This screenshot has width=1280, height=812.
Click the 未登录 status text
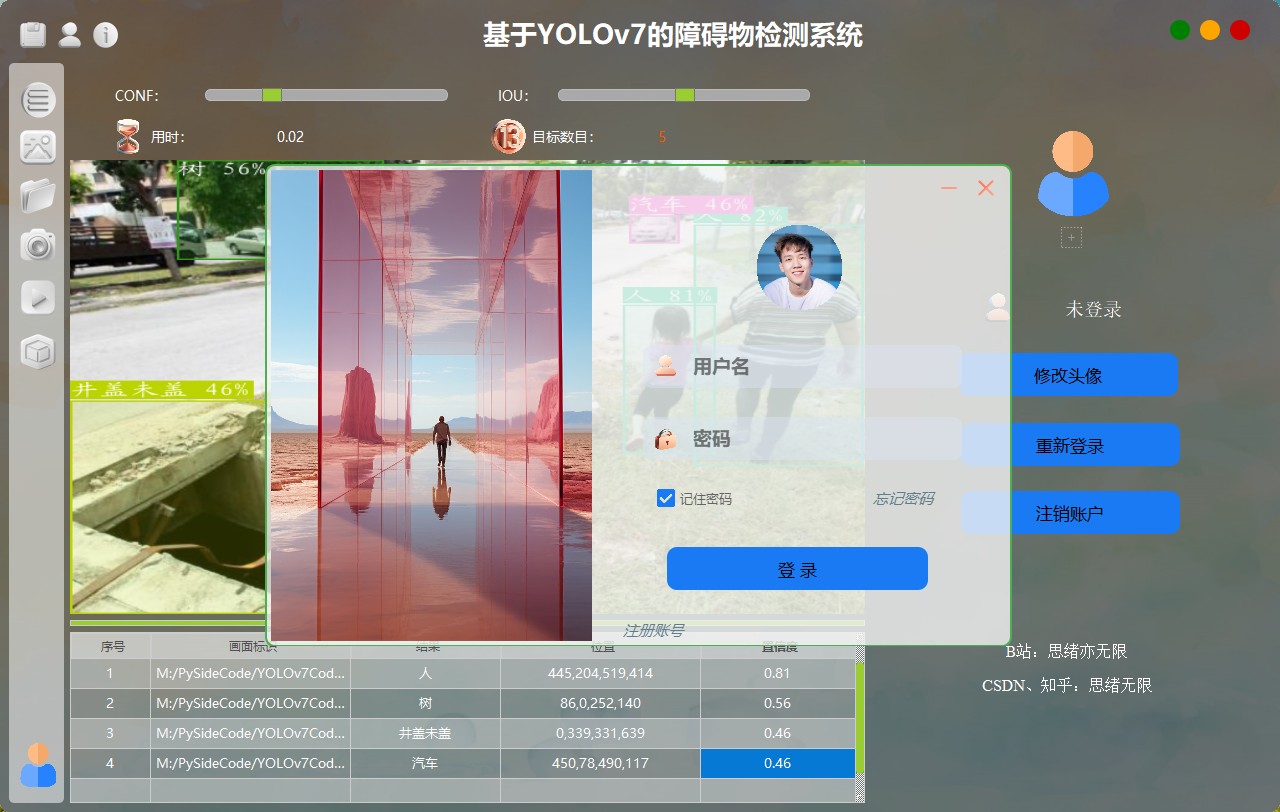pyautogui.click(x=1093, y=309)
